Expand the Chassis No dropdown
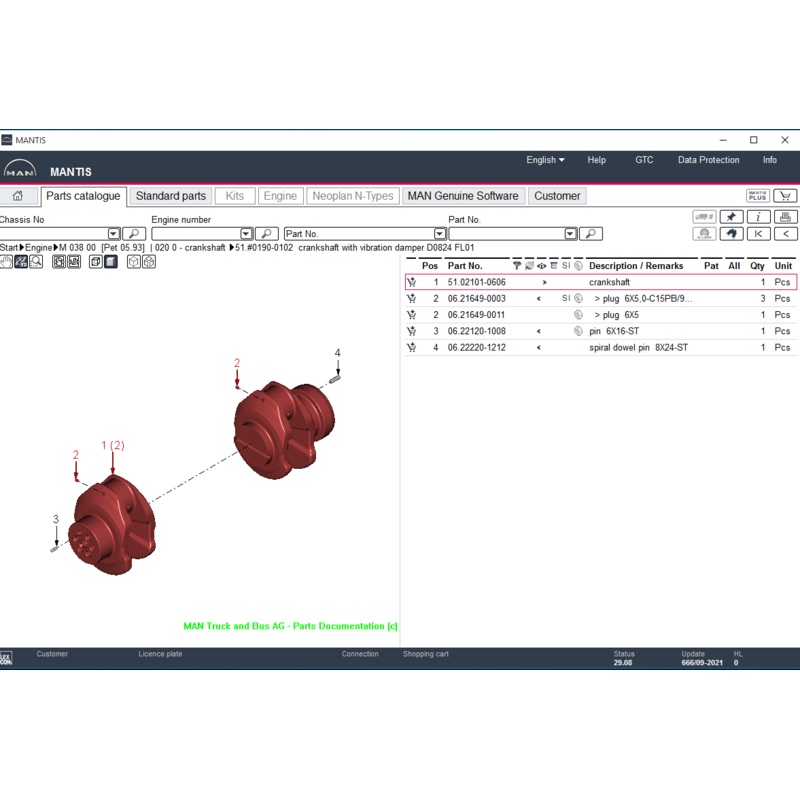Image resolution: width=800 pixels, height=800 pixels. coord(114,234)
